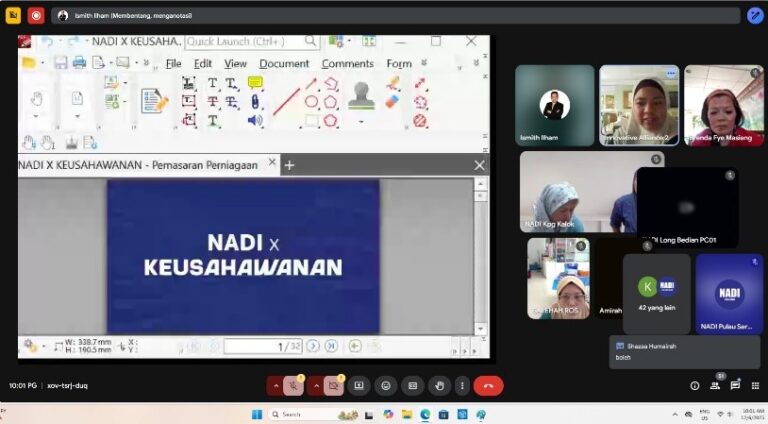The height and width of the screenshot is (424, 768).
Task: Leave the call with red hang-up button
Action: pyautogui.click(x=488, y=386)
